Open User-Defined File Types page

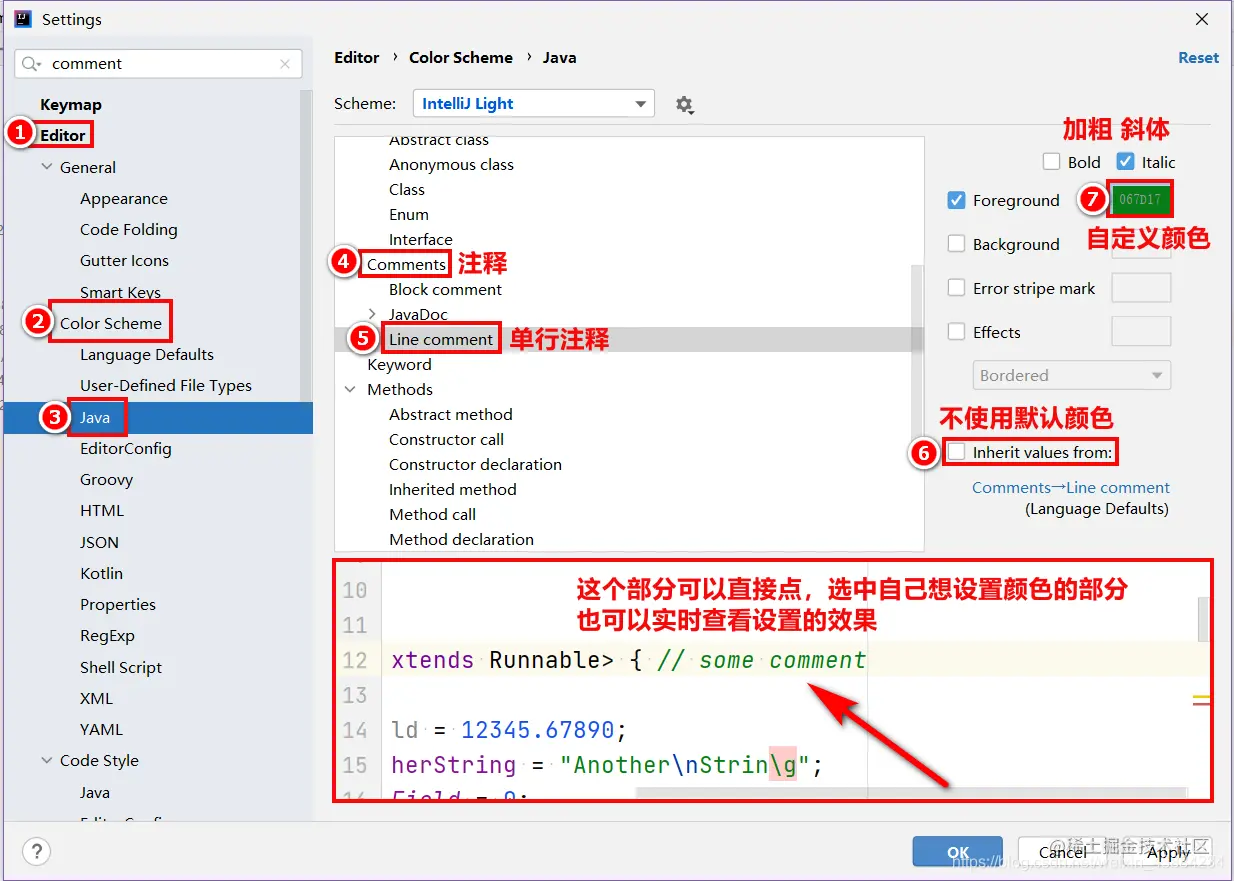point(166,385)
